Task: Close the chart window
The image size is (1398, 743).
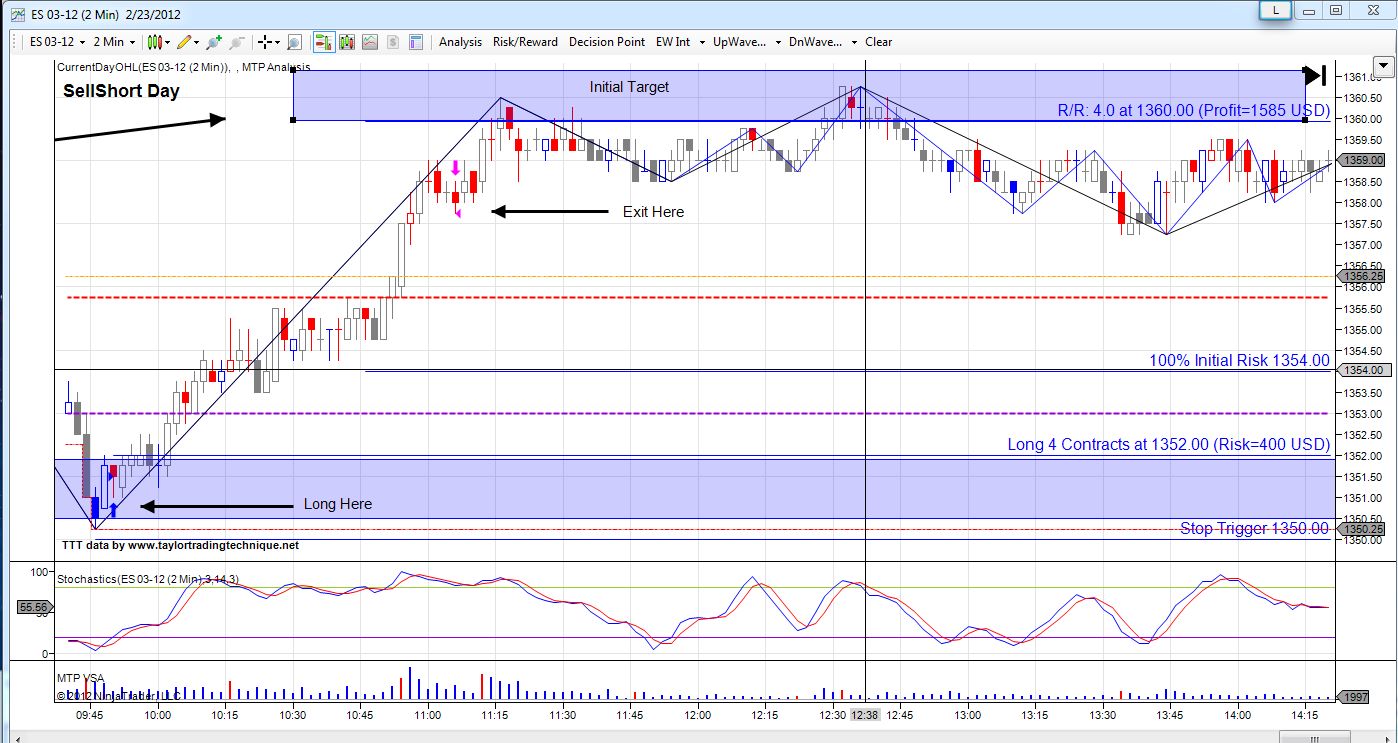Action: (x=1371, y=10)
